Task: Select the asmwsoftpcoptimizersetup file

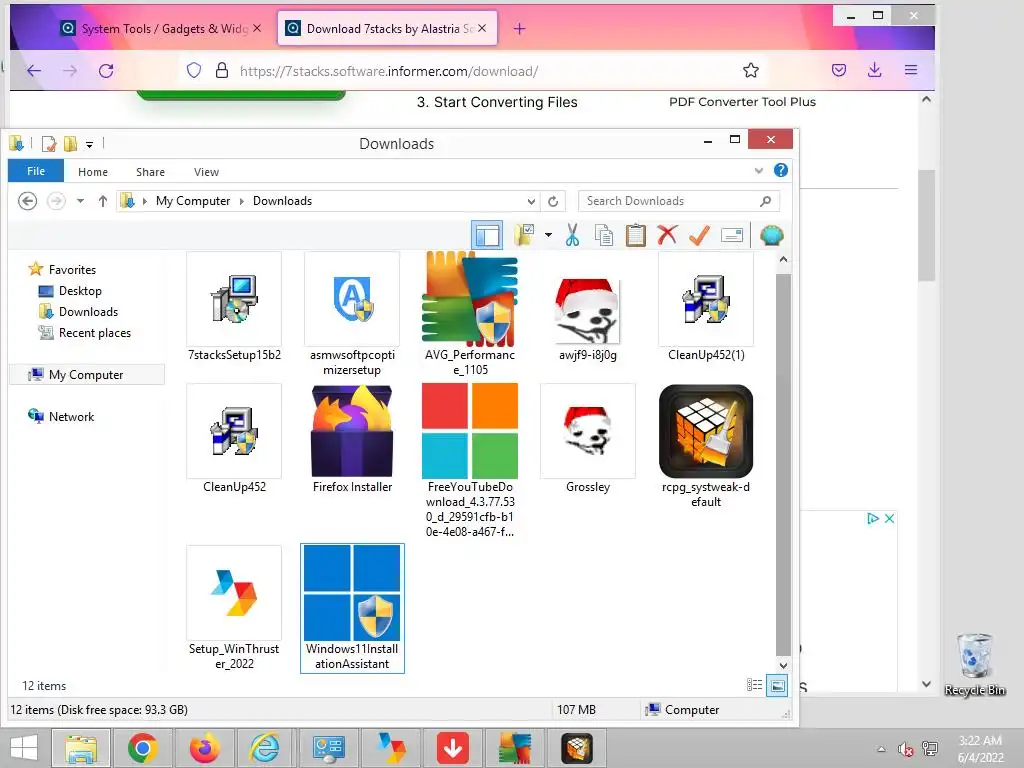Action: click(x=352, y=314)
